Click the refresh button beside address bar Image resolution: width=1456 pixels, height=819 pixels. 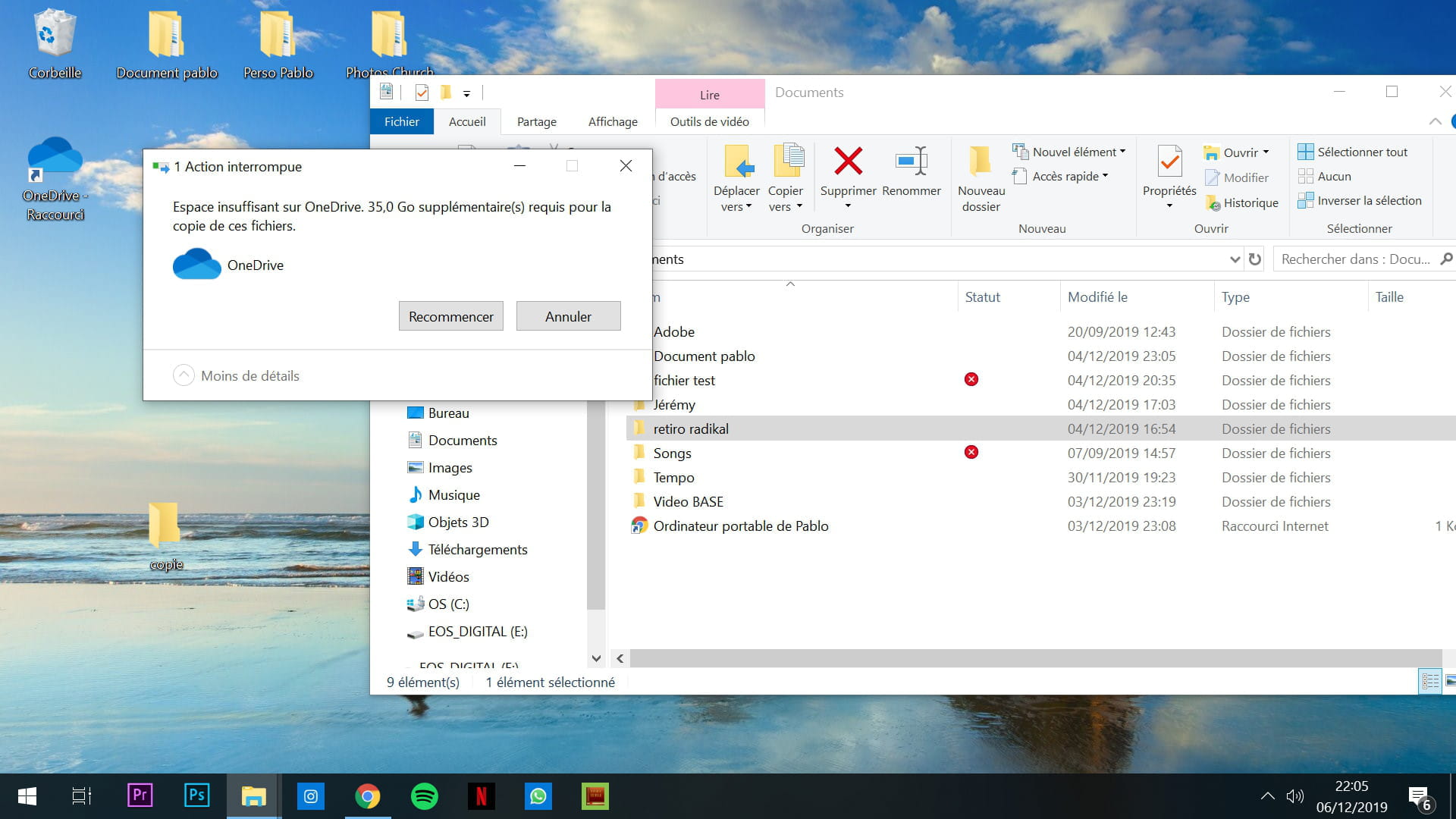click(x=1255, y=259)
